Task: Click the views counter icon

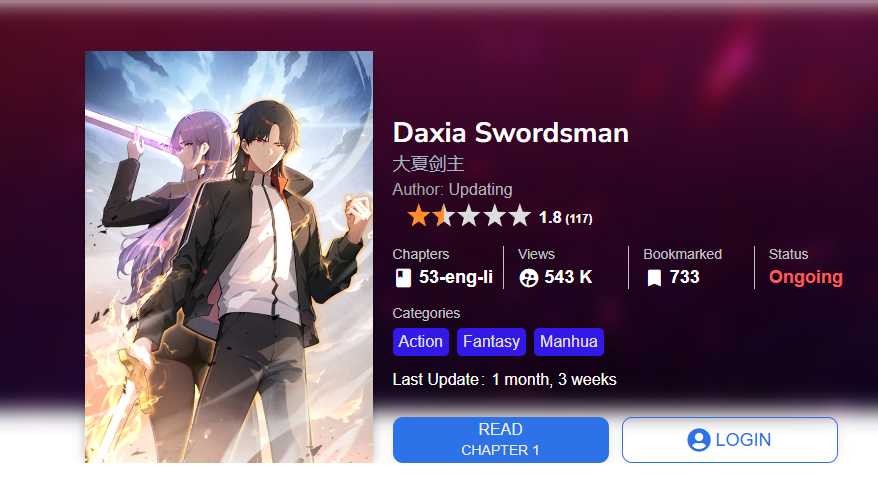Action: pos(529,278)
